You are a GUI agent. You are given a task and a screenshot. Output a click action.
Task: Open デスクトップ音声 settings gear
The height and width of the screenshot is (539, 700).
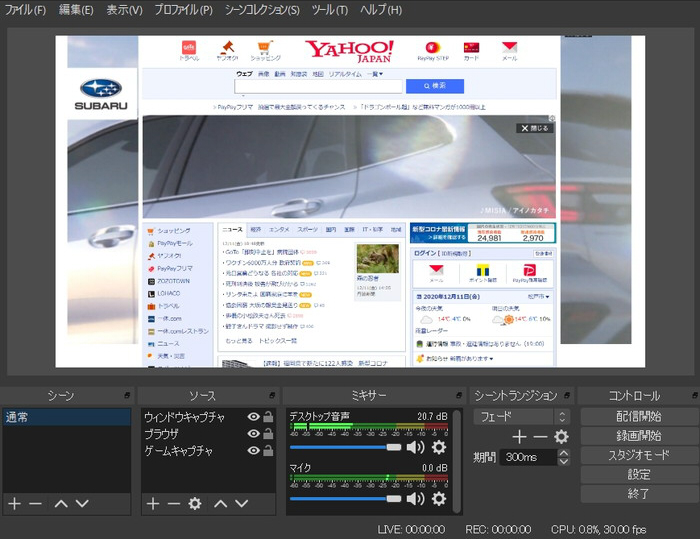[x=439, y=447]
